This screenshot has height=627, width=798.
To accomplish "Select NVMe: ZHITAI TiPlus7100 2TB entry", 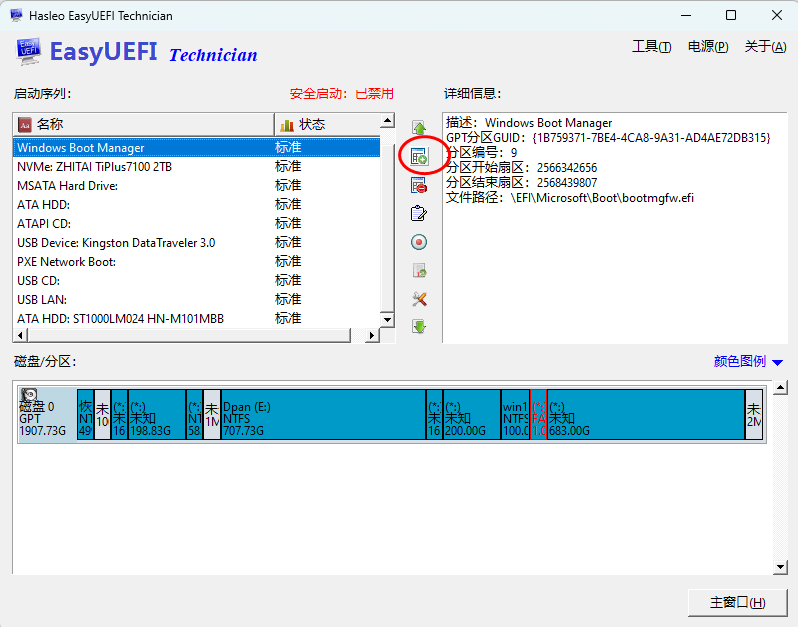I will (196, 166).
